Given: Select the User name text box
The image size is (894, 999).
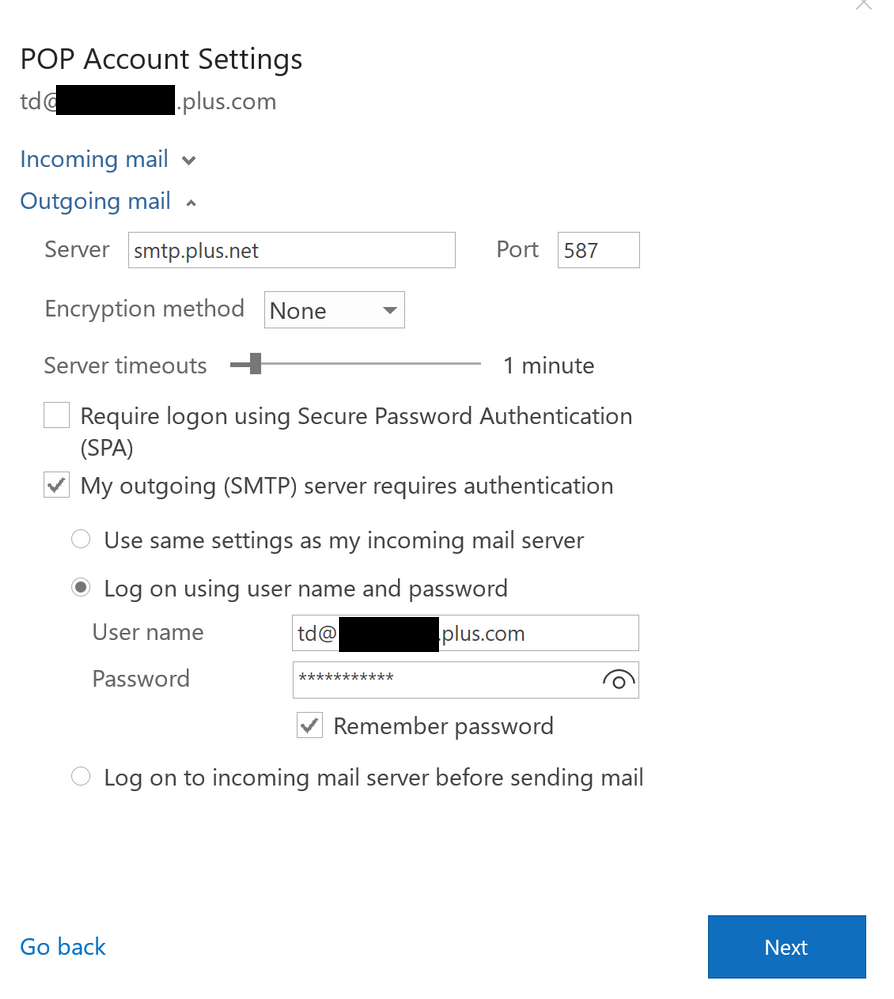Looking at the screenshot, I should 465,632.
